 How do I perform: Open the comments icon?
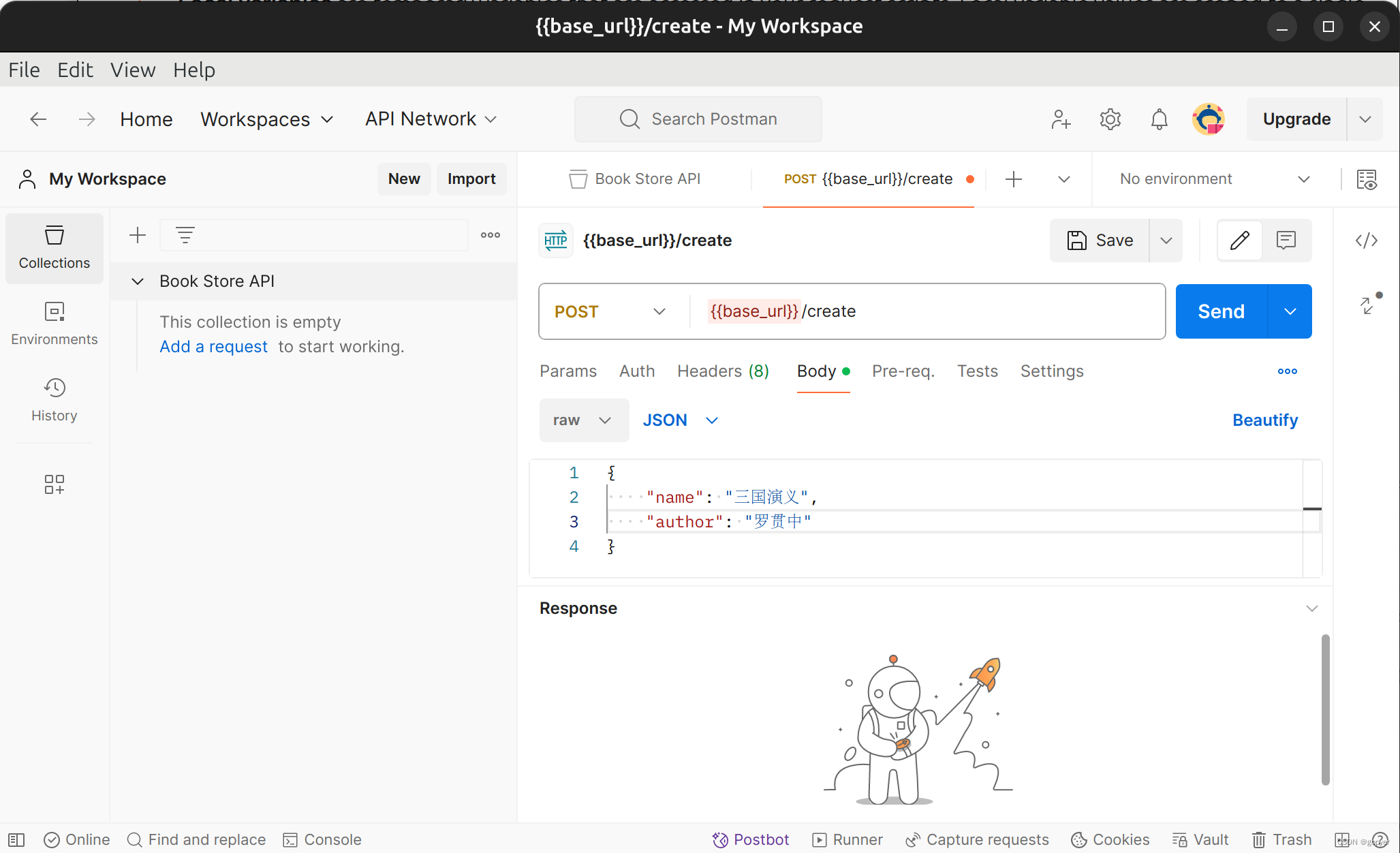click(x=1286, y=241)
